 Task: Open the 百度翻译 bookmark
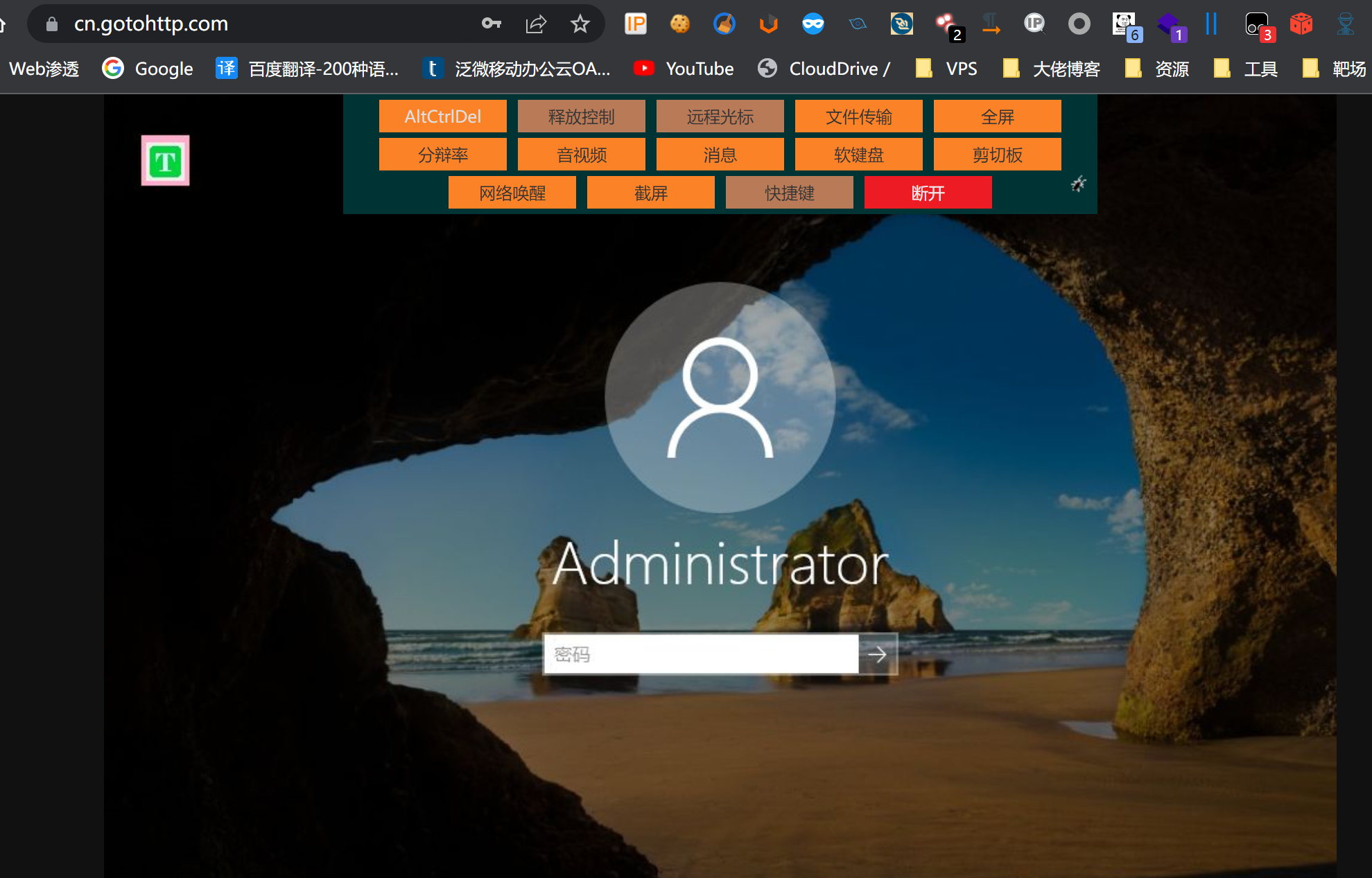pyautogui.click(x=308, y=69)
